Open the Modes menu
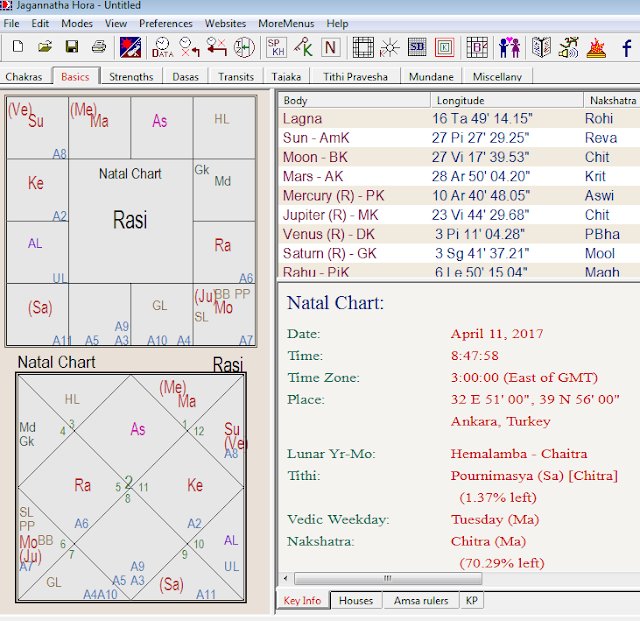The image size is (640, 621). [77, 24]
